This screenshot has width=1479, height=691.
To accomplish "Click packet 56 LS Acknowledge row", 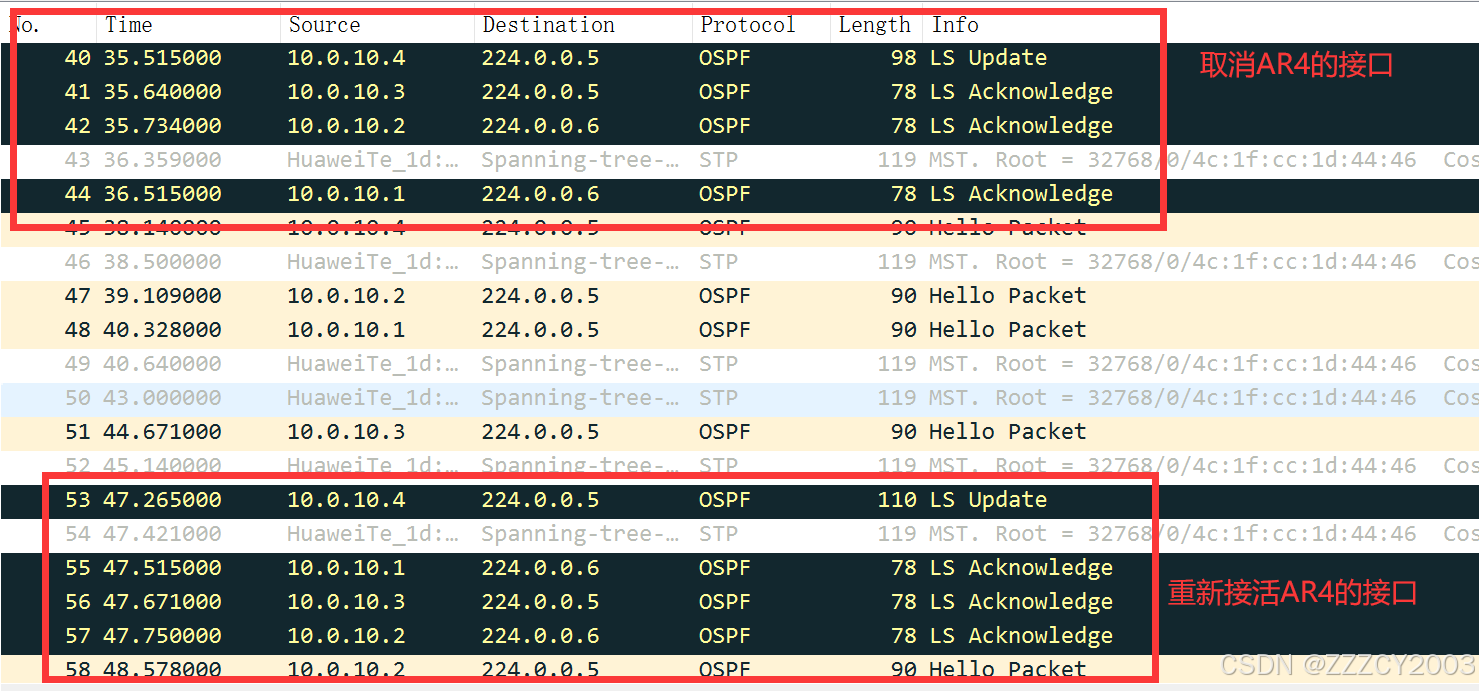I will point(600,602).
